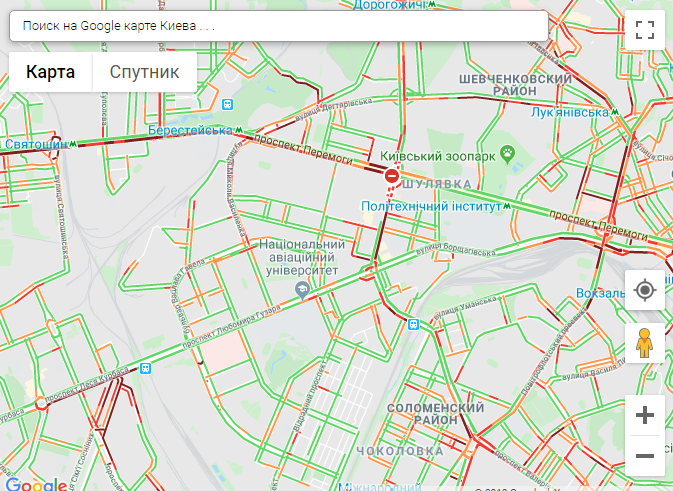The height and width of the screenshot is (491, 673).
Task: Click the Святошин metro station label
Action: tap(36, 144)
